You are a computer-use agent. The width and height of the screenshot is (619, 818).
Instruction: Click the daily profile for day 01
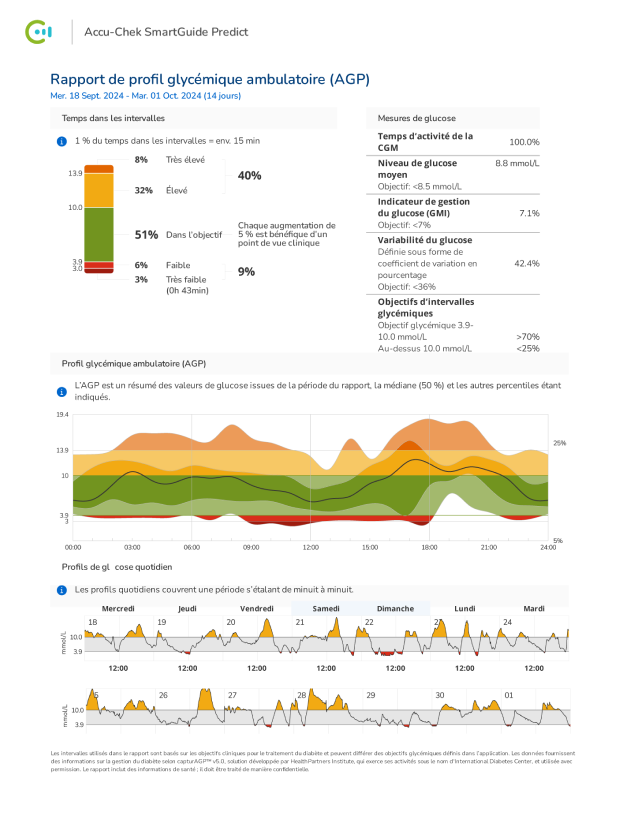tap(535, 711)
